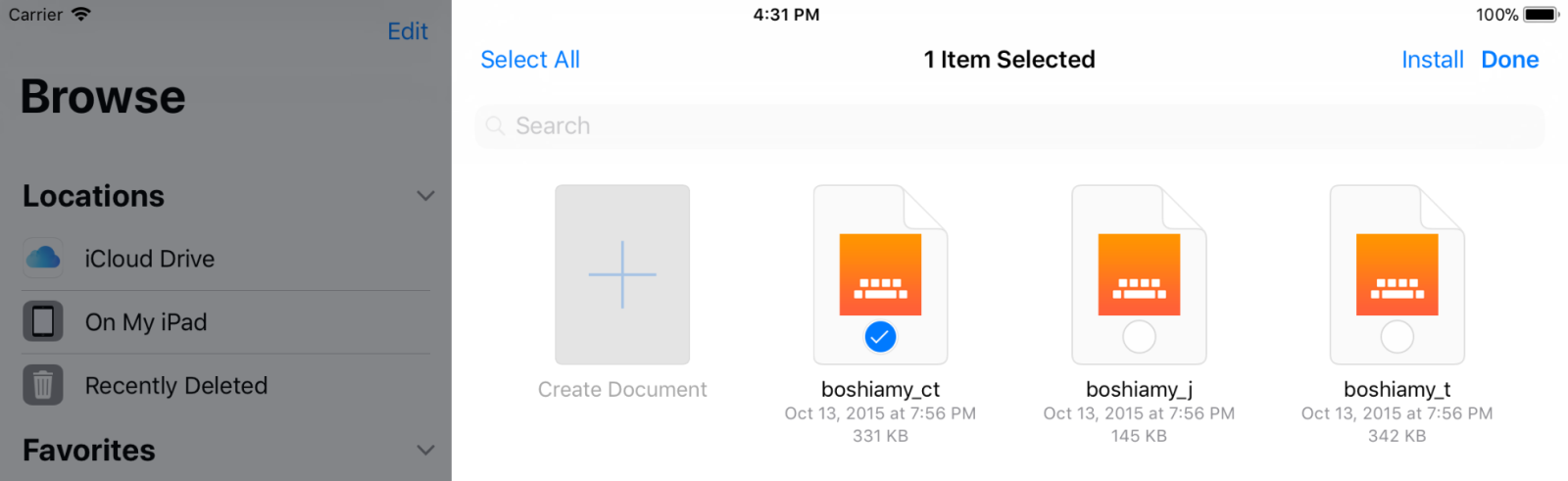Check the boshiamy_j selection circle
This screenshot has height=481, width=1568.
coord(1139,337)
